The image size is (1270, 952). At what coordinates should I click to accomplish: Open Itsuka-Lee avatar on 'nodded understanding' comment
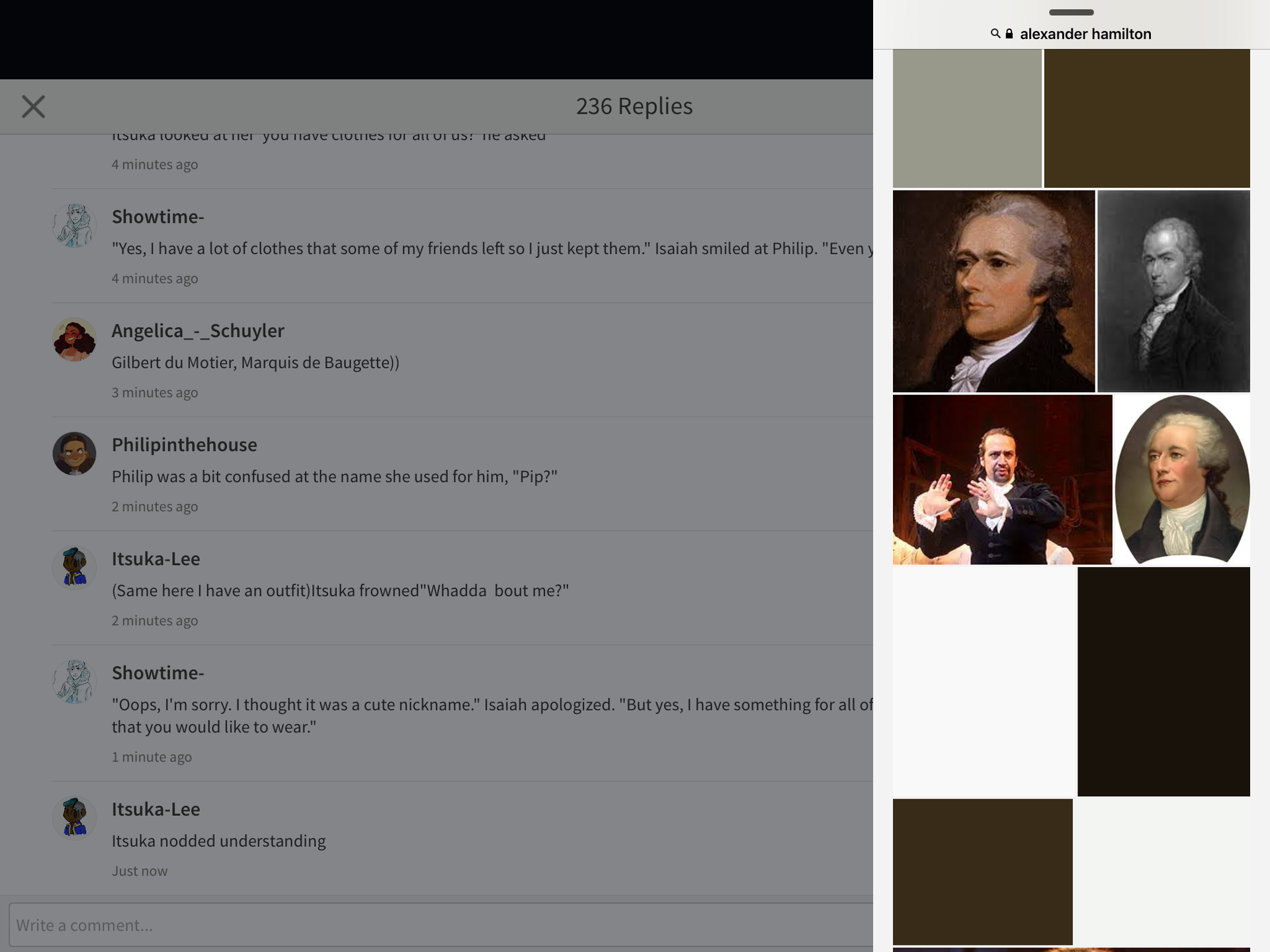pos(74,818)
